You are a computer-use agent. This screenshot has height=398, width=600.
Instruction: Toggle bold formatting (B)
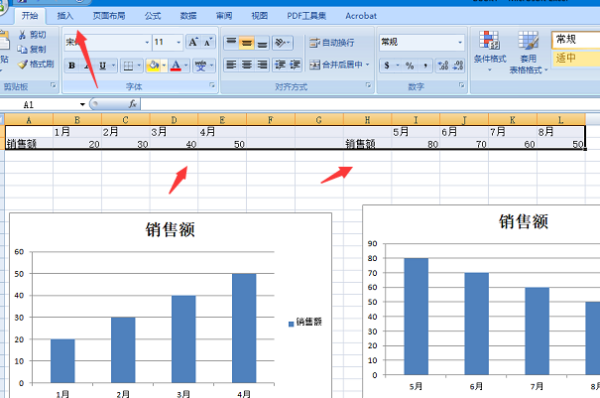pos(72,66)
